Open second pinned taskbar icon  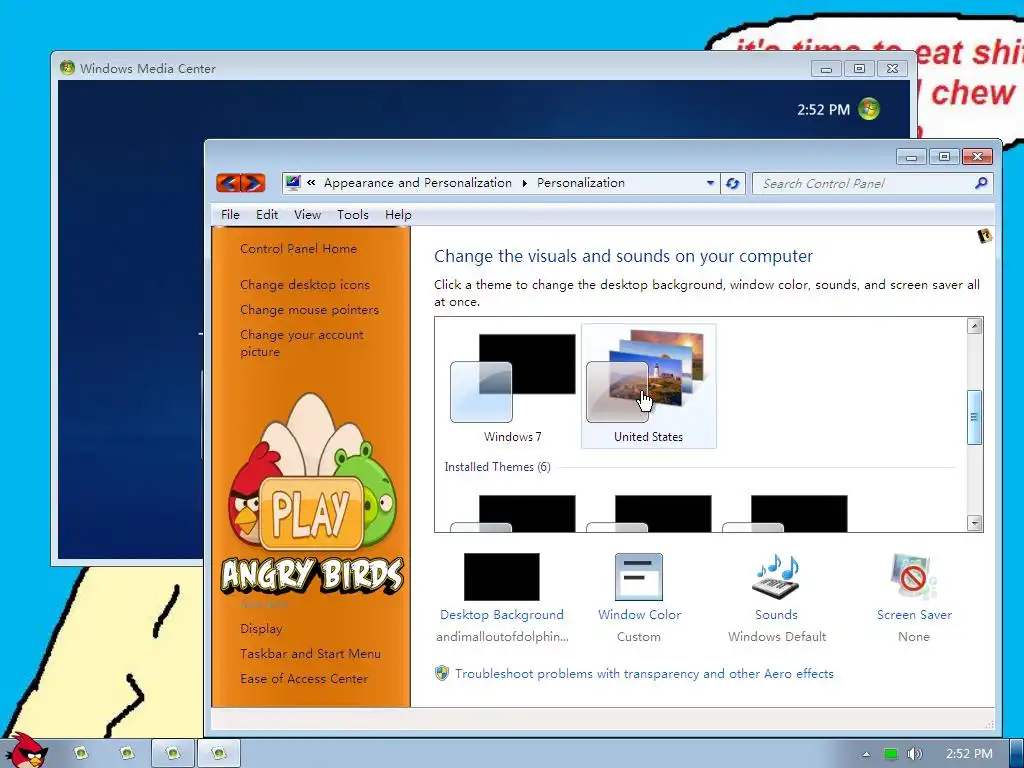pos(127,754)
